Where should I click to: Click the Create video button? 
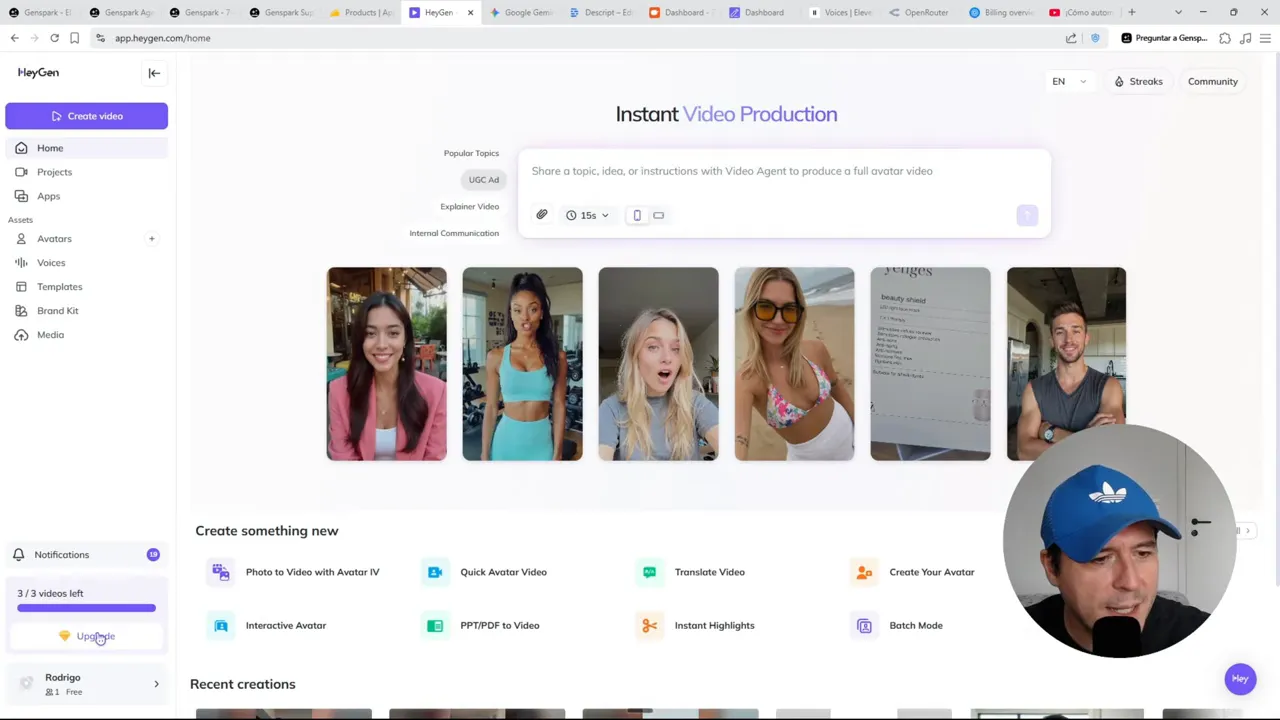(86, 115)
